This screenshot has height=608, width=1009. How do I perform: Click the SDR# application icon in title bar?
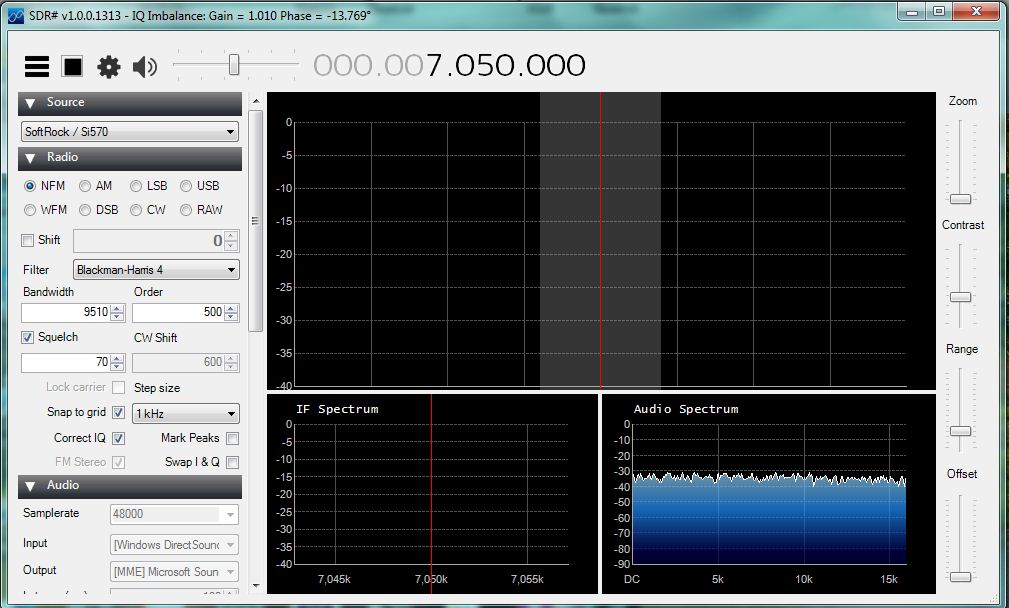tap(16, 15)
